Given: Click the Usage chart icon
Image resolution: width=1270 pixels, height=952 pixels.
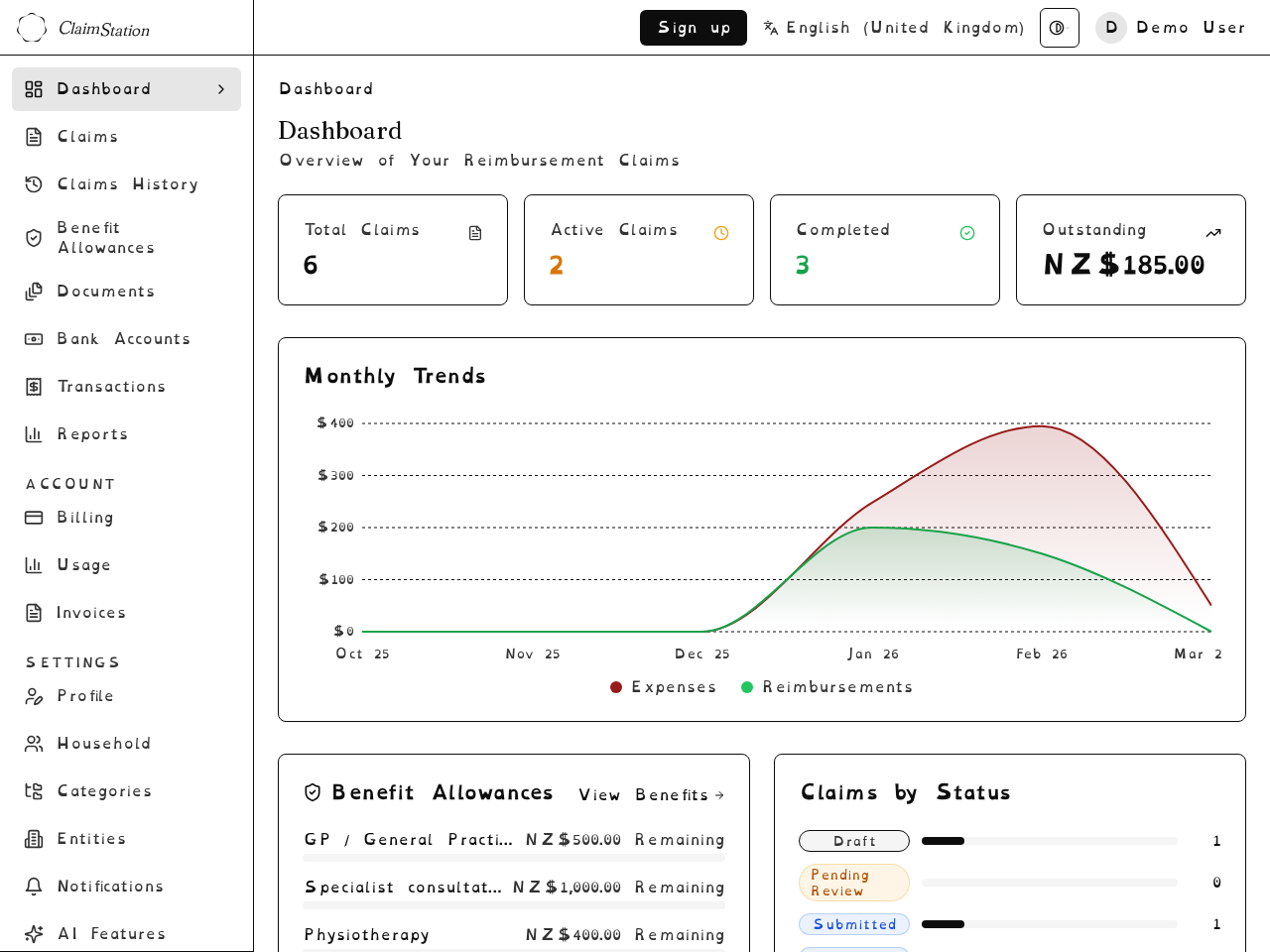Looking at the screenshot, I should pos(34,565).
